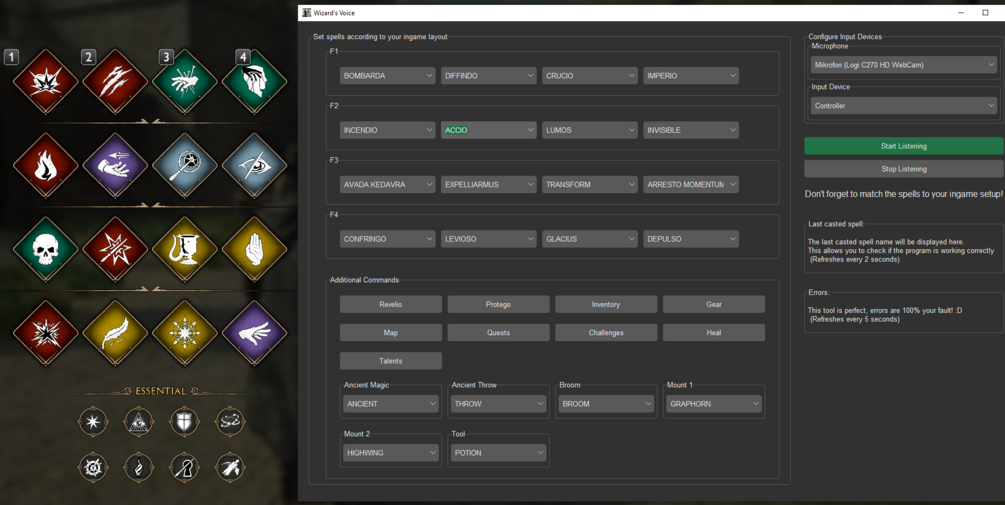Viewport: 1005px width, 505px height.
Task: Click the Quests command button
Action: point(499,333)
